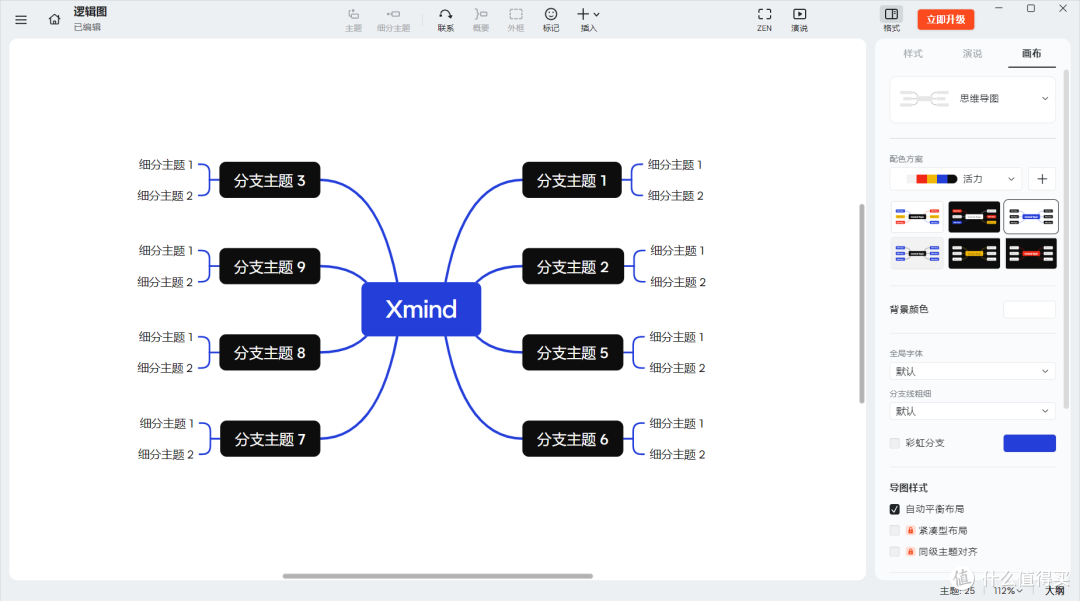The height and width of the screenshot is (601, 1080).
Task: Start 演说 presentation mode
Action: pyautogui.click(x=799, y=15)
